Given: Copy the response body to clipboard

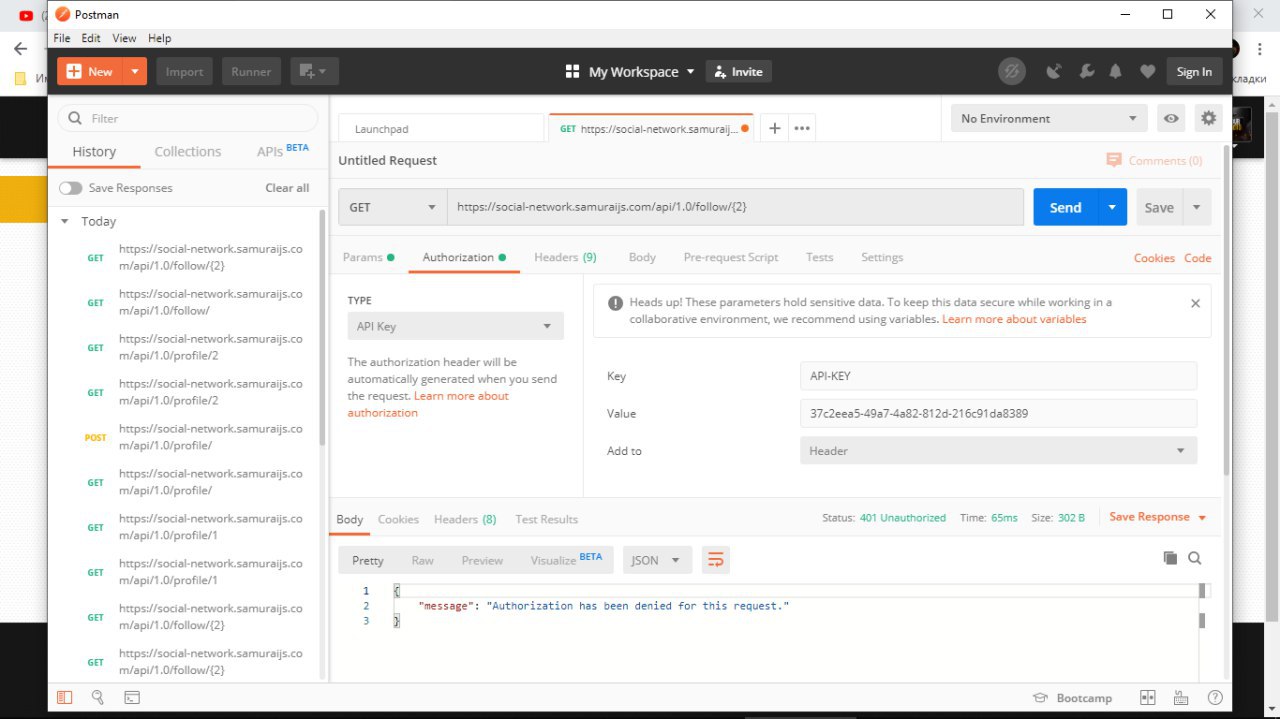Looking at the screenshot, I should 1170,558.
